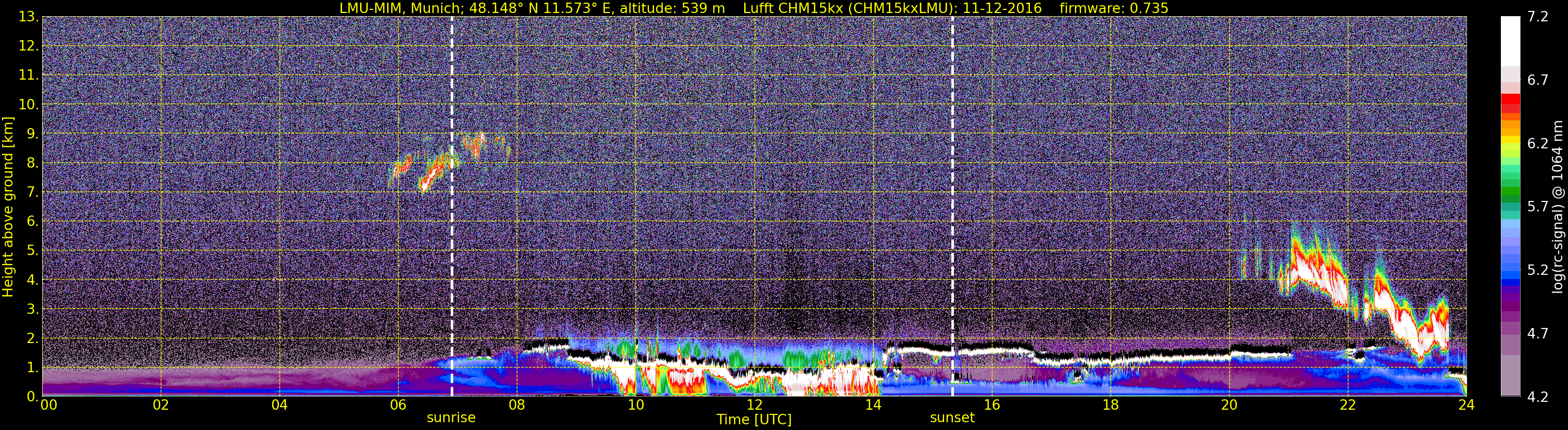Click time axis tick '06'
Screen dimensions: 1568x430
point(398,406)
